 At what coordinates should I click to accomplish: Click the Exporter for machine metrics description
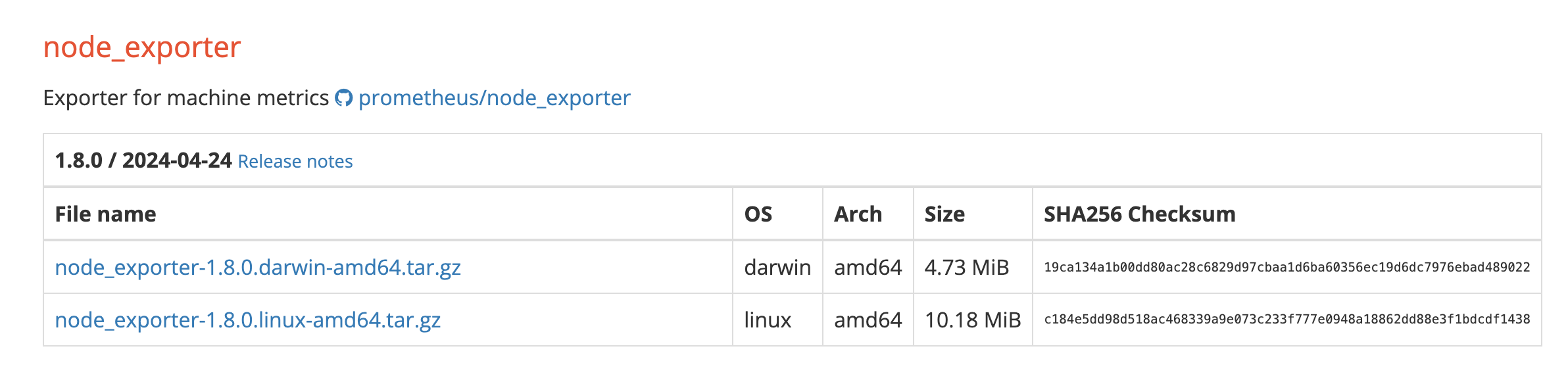tap(186, 98)
